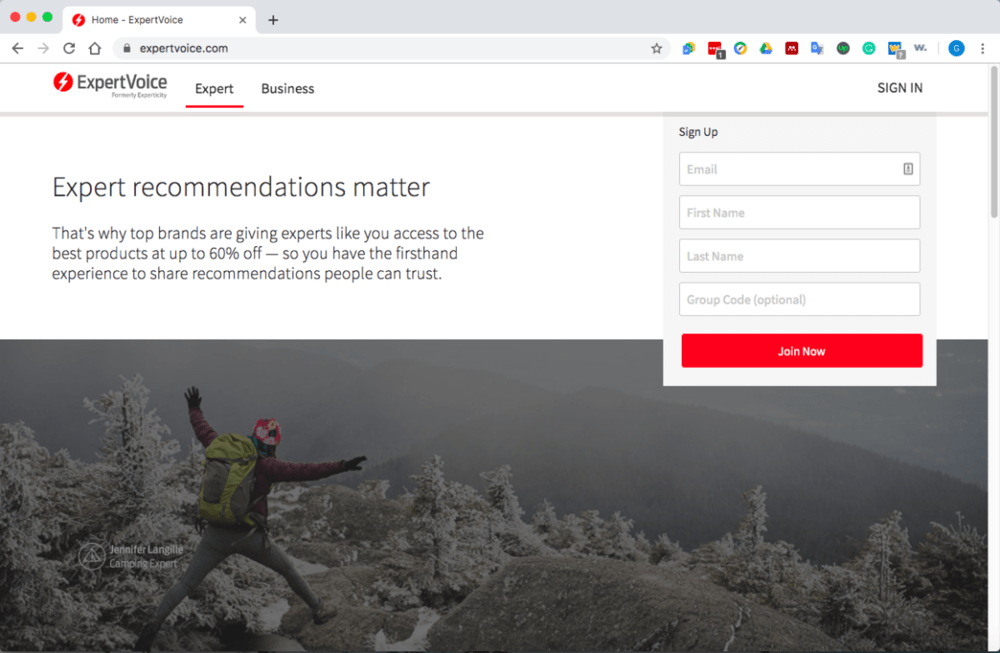Switch to the Business tab
Image resolution: width=1000 pixels, height=653 pixels.
pos(288,89)
